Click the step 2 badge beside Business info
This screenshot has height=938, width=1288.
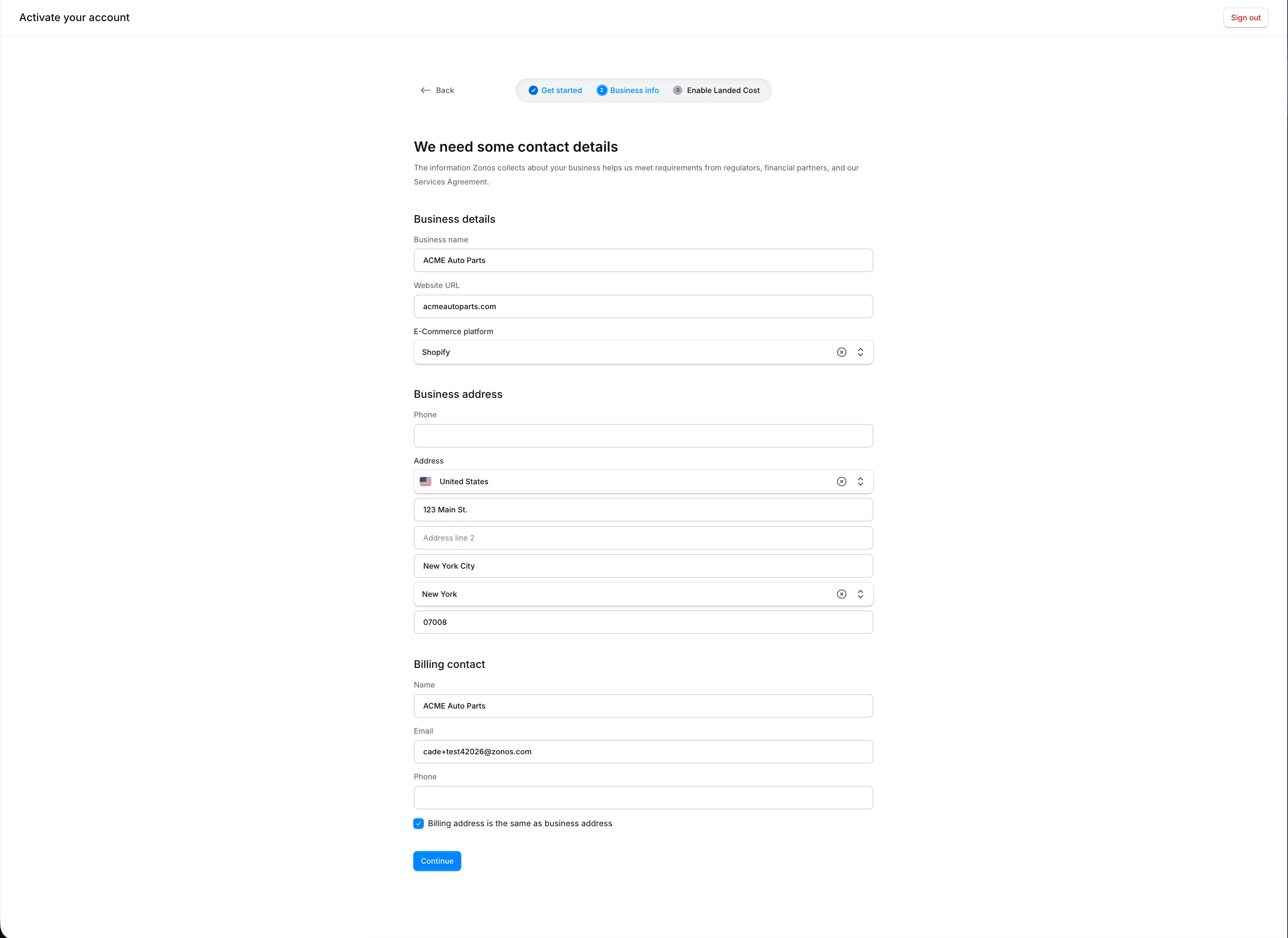[601, 90]
